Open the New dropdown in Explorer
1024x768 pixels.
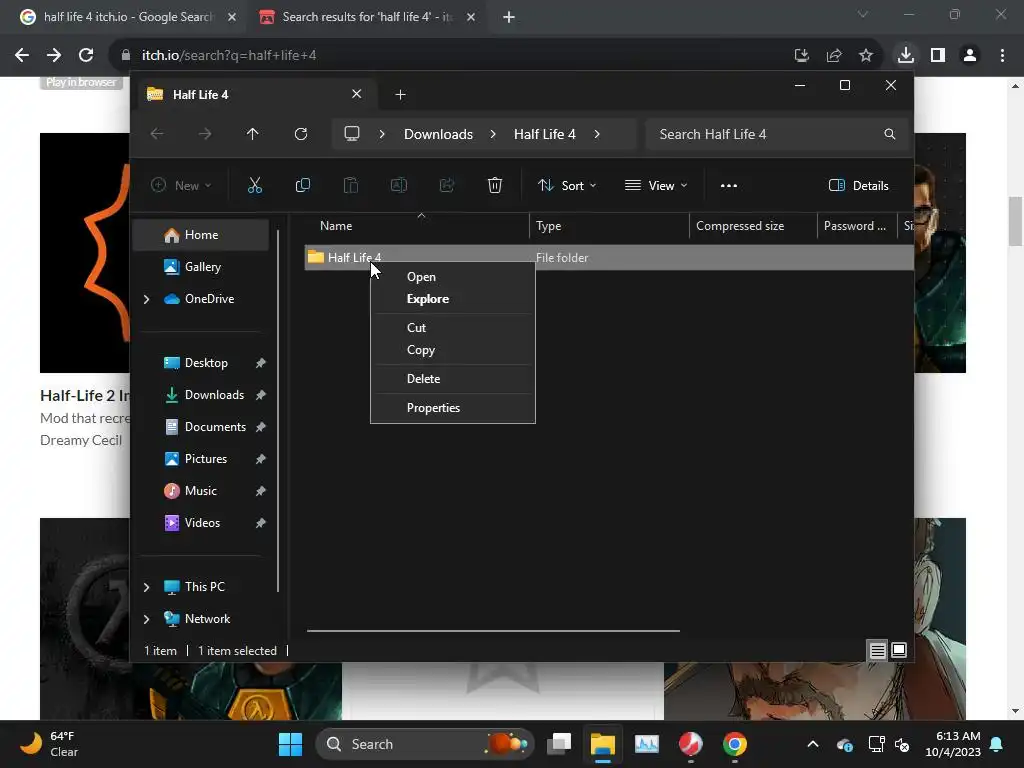coord(181,185)
